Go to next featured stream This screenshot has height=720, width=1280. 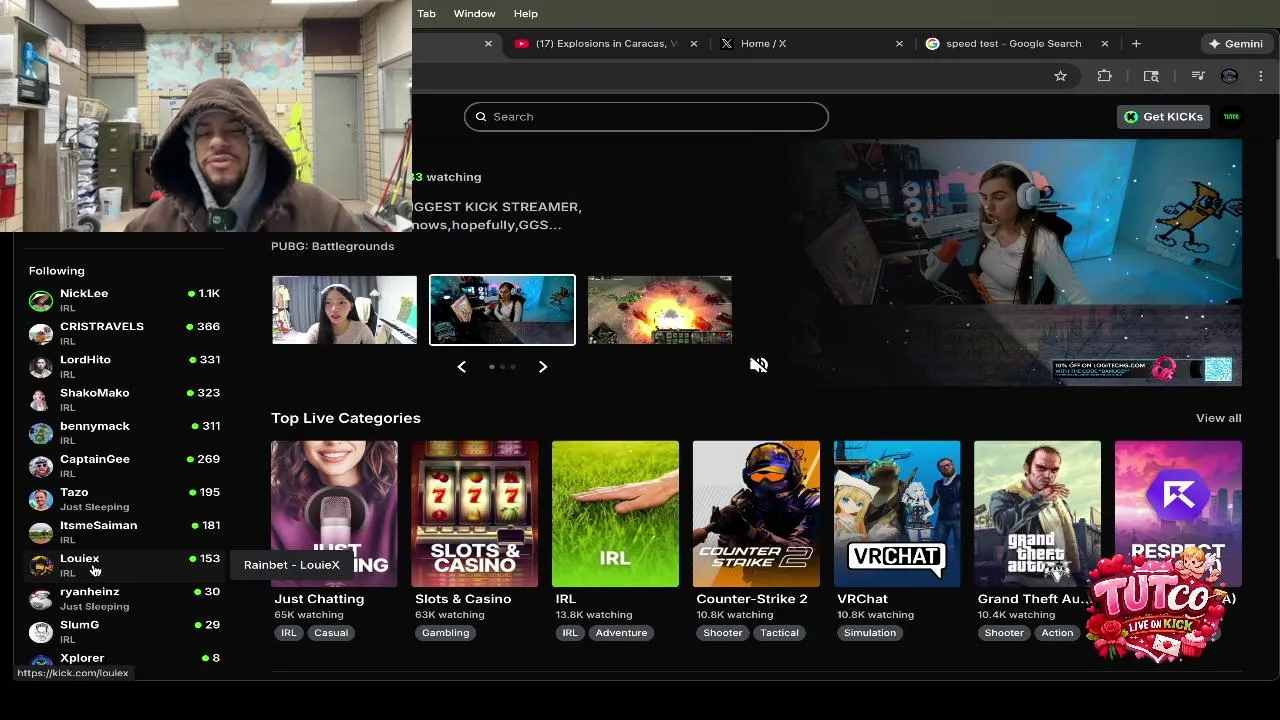click(543, 367)
